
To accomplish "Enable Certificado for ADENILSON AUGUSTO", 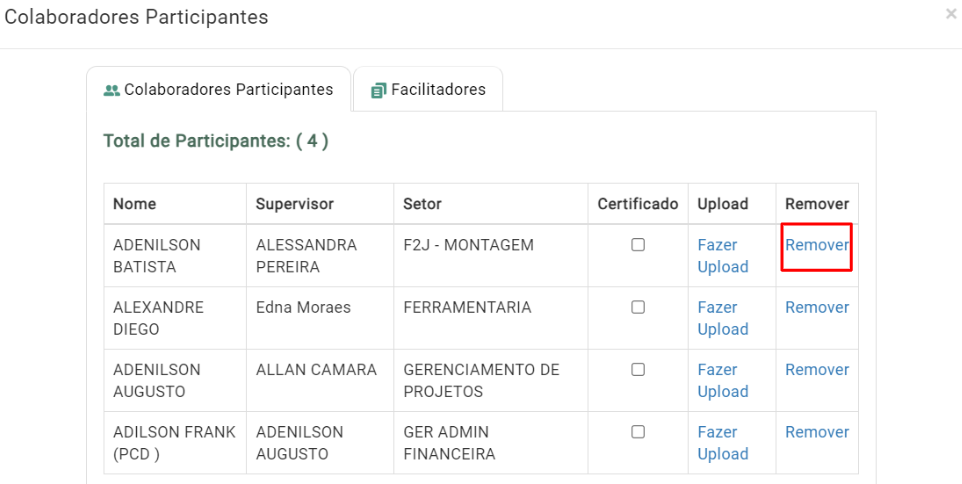I will coord(638,369).
